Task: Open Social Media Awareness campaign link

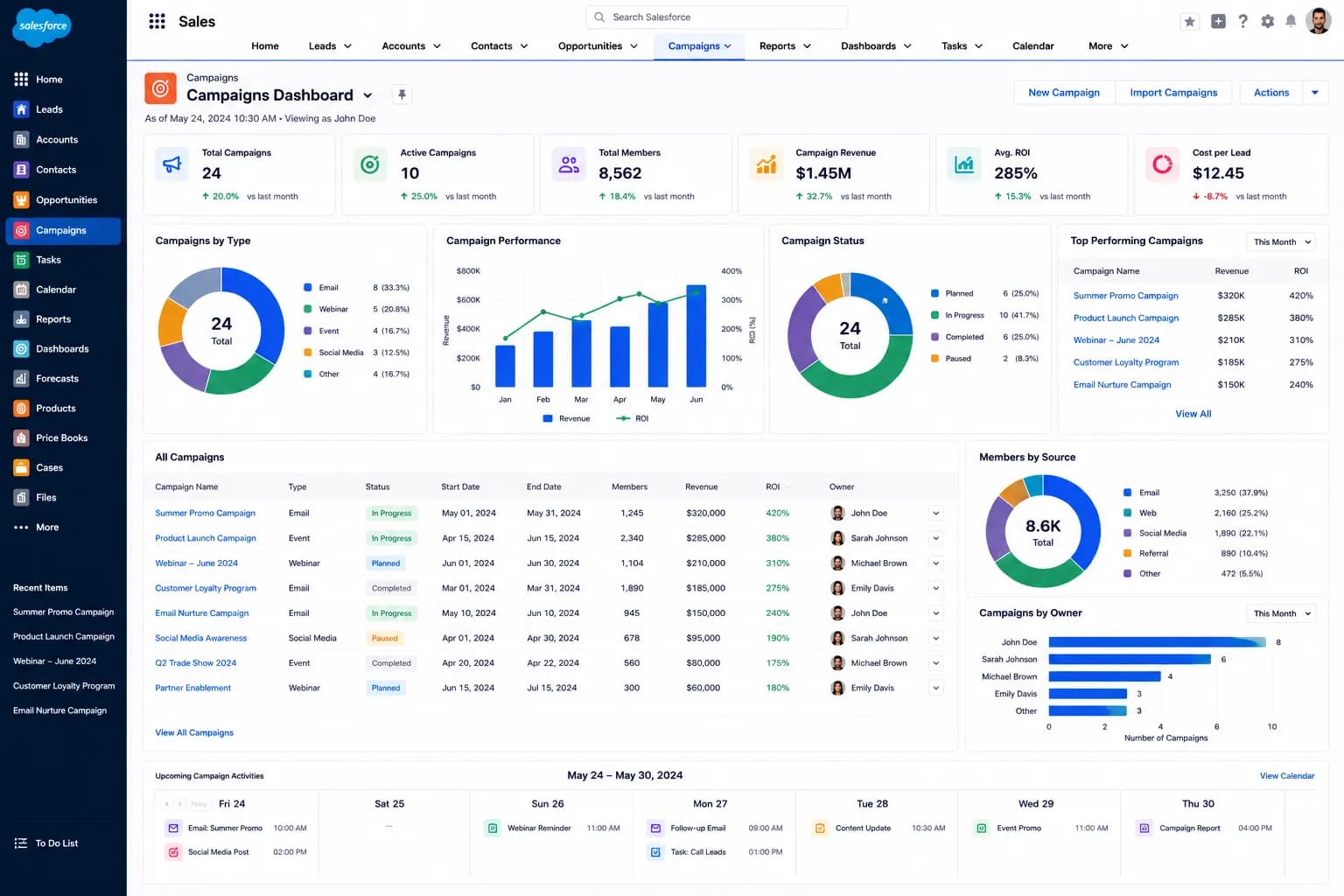Action: (201, 638)
